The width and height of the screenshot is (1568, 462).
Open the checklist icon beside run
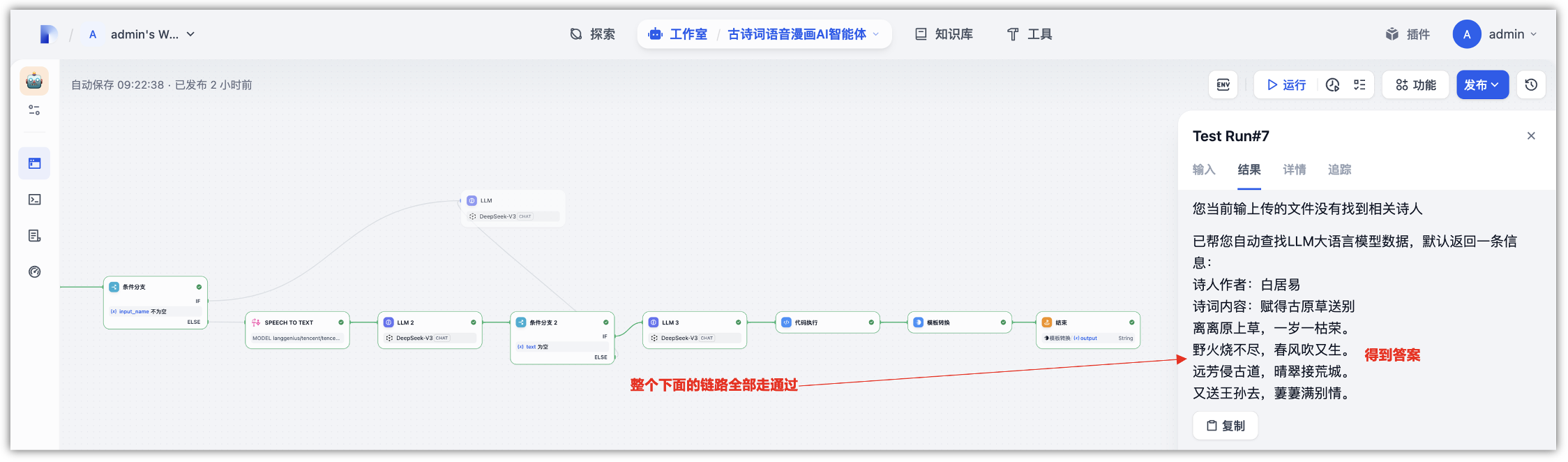[x=1359, y=85]
